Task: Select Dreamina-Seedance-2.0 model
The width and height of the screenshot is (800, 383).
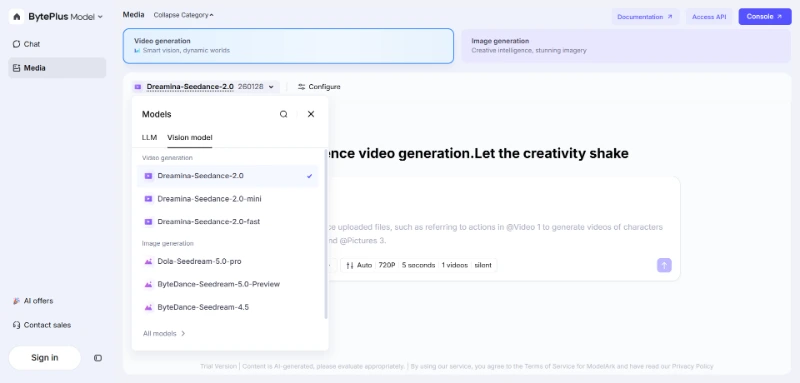Action: [228, 176]
